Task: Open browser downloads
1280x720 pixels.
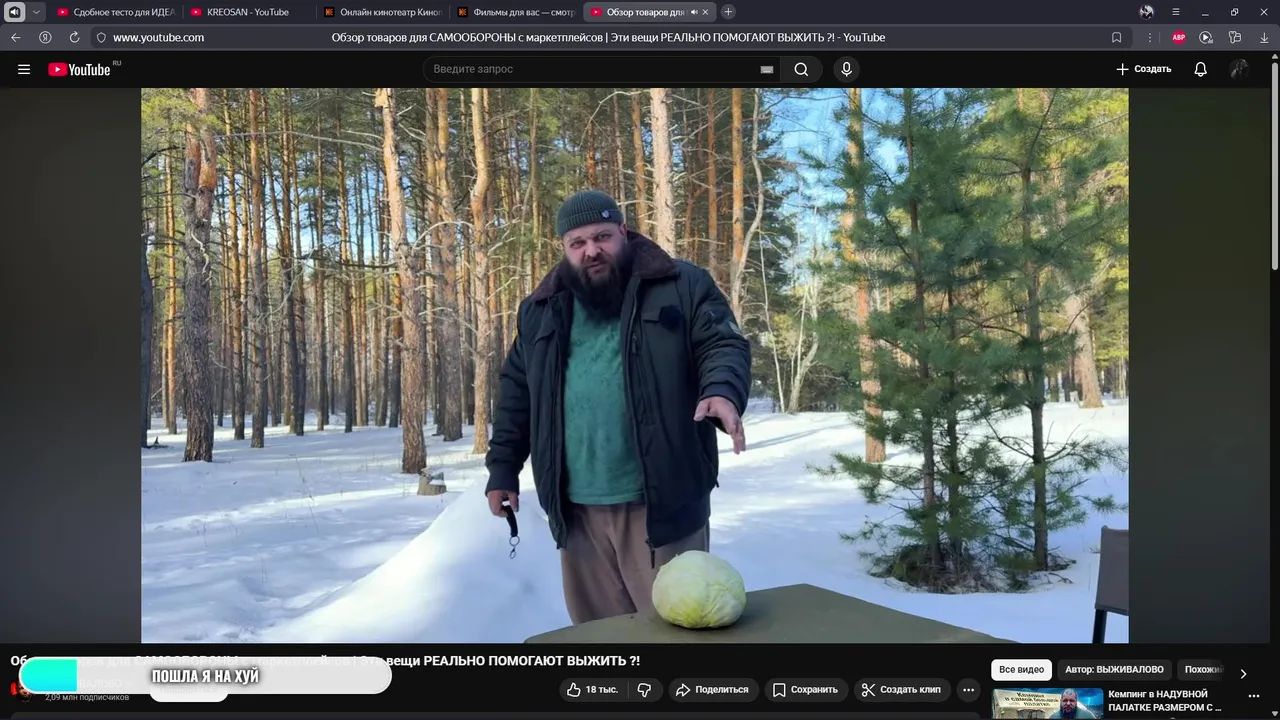Action: [1264, 37]
